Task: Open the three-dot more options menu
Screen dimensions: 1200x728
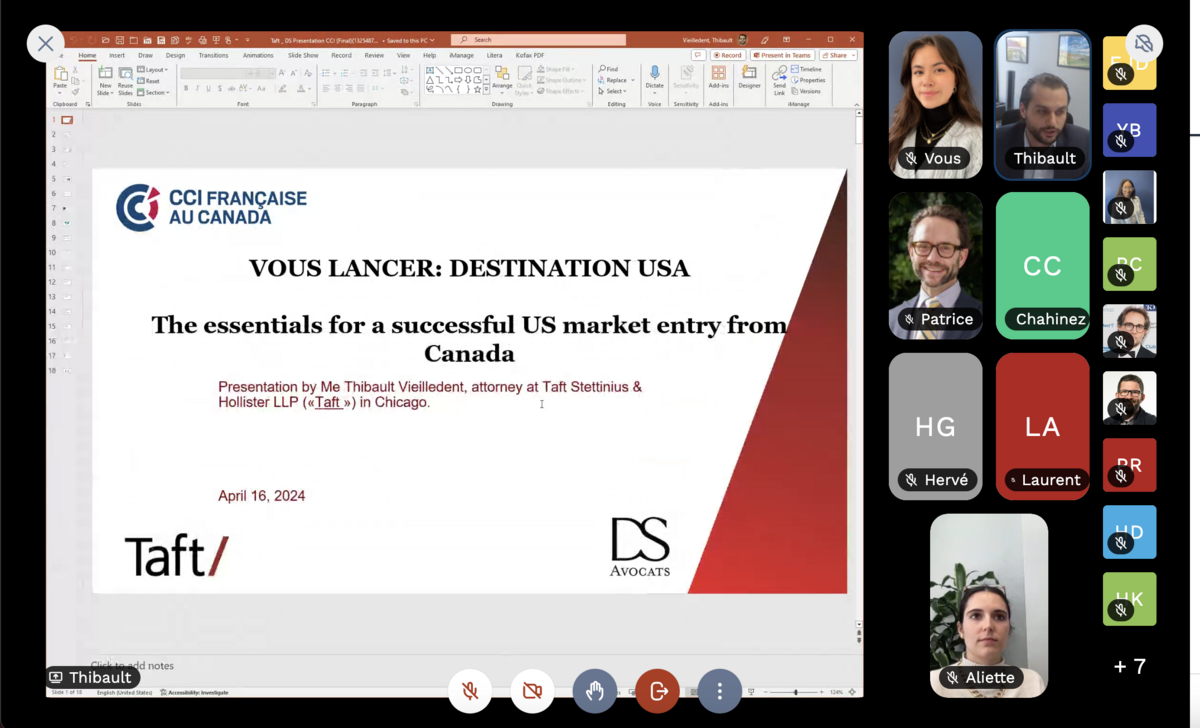Action: 719,691
